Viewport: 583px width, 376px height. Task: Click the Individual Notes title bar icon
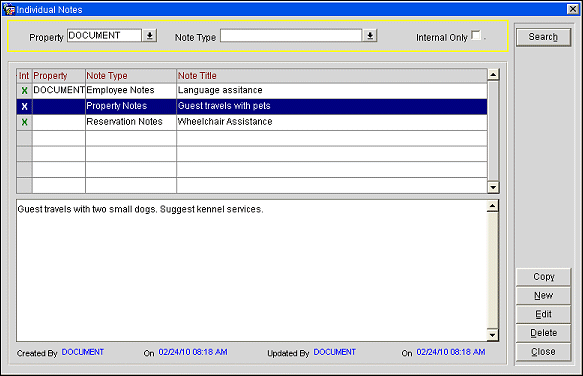pos(9,9)
